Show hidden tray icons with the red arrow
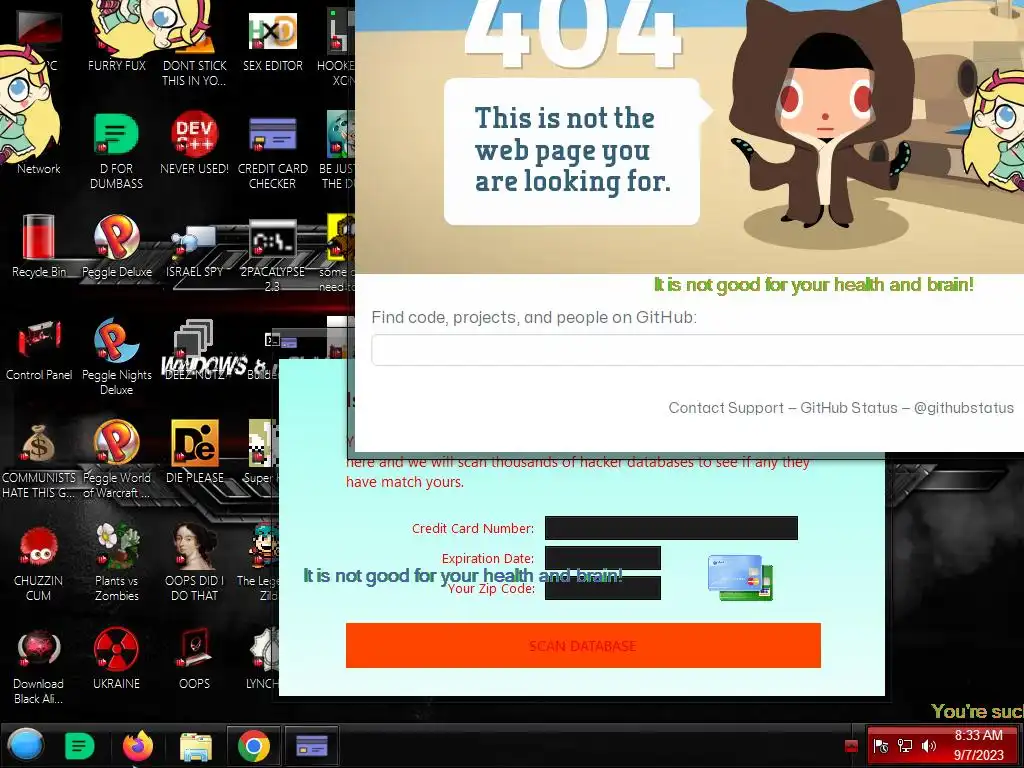Viewport: 1024px width, 768px height. point(851,746)
